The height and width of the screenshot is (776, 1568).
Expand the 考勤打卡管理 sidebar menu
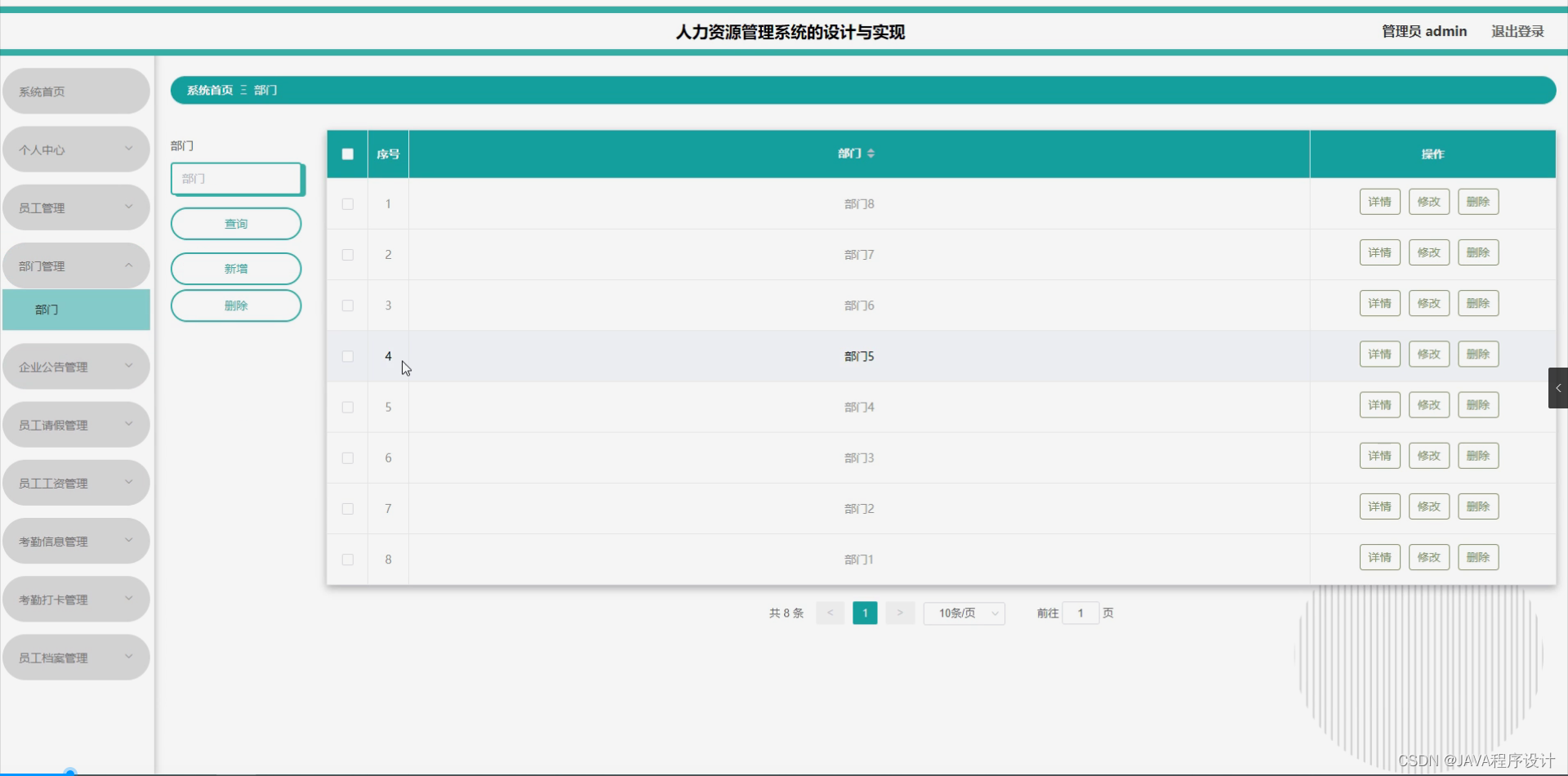[x=76, y=600]
